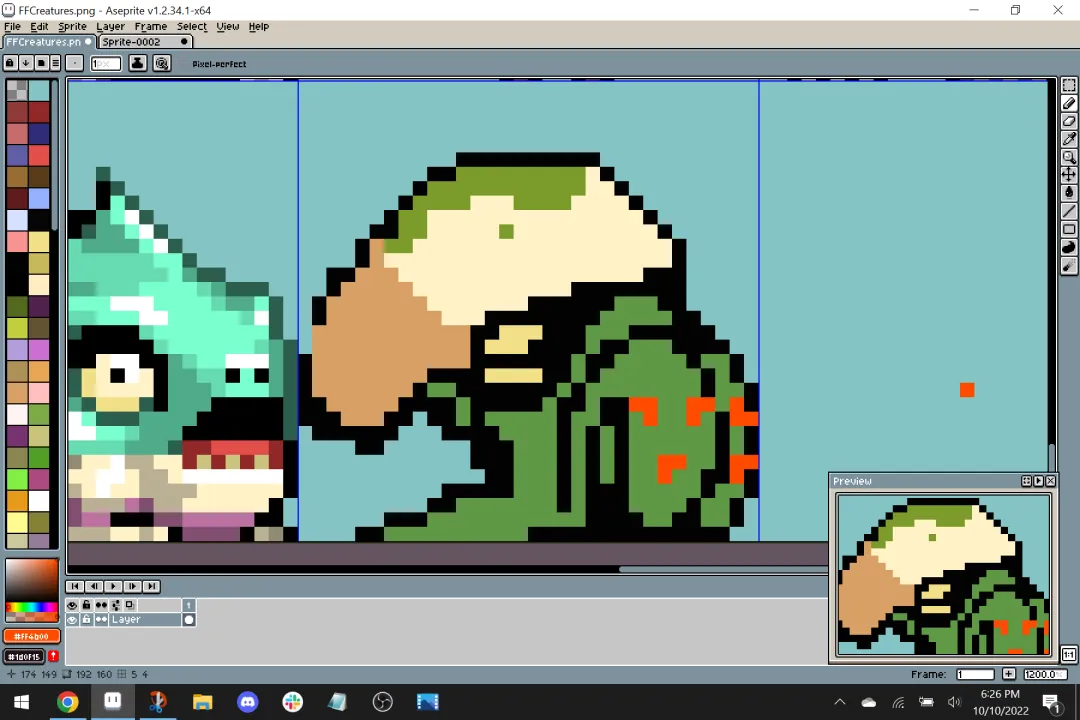Click the foreground color #ff4b00 swatch
The height and width of the screenshot is (720, 1080).
pos(32,636)
